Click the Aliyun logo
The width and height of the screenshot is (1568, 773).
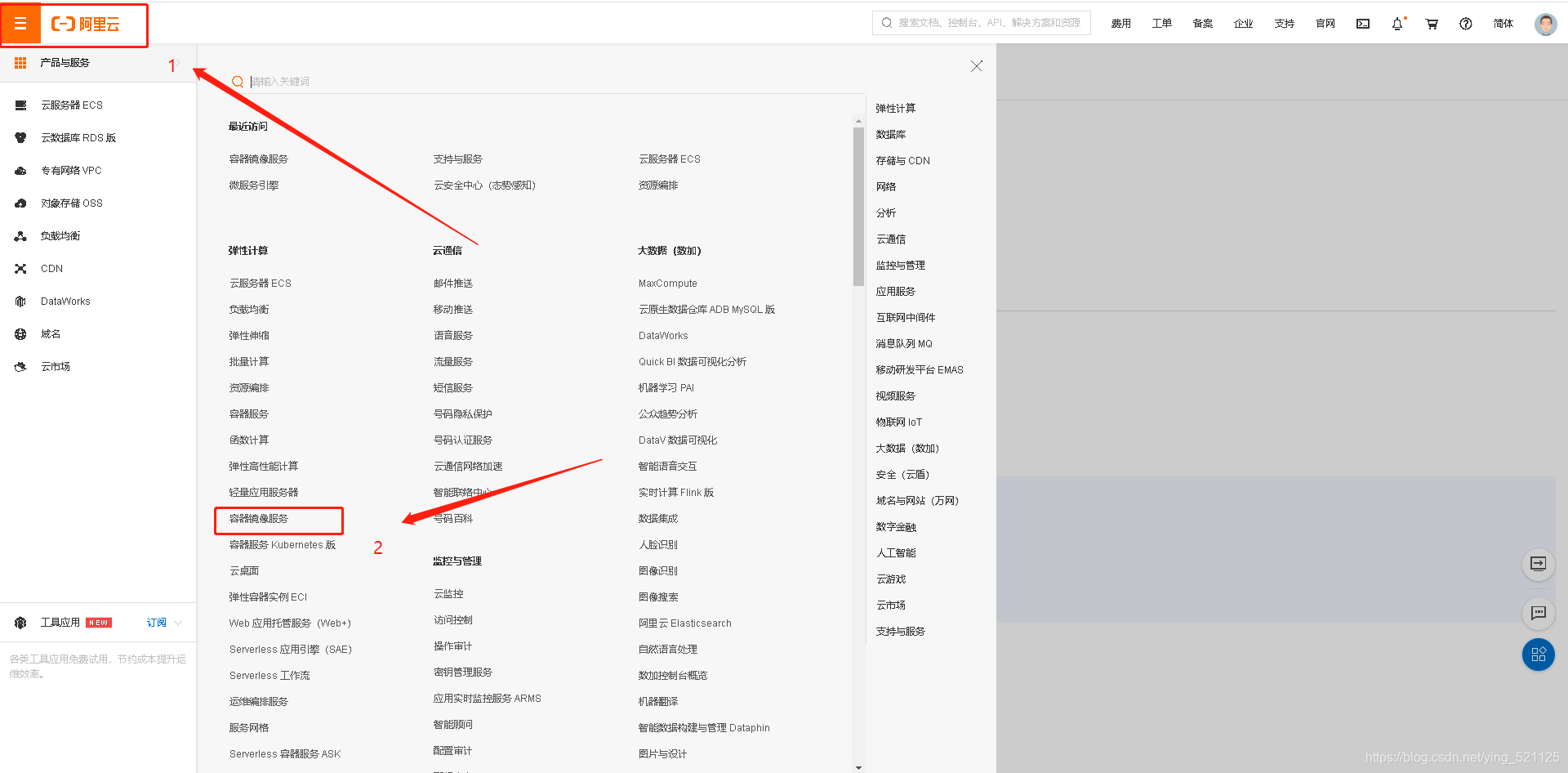86,24
